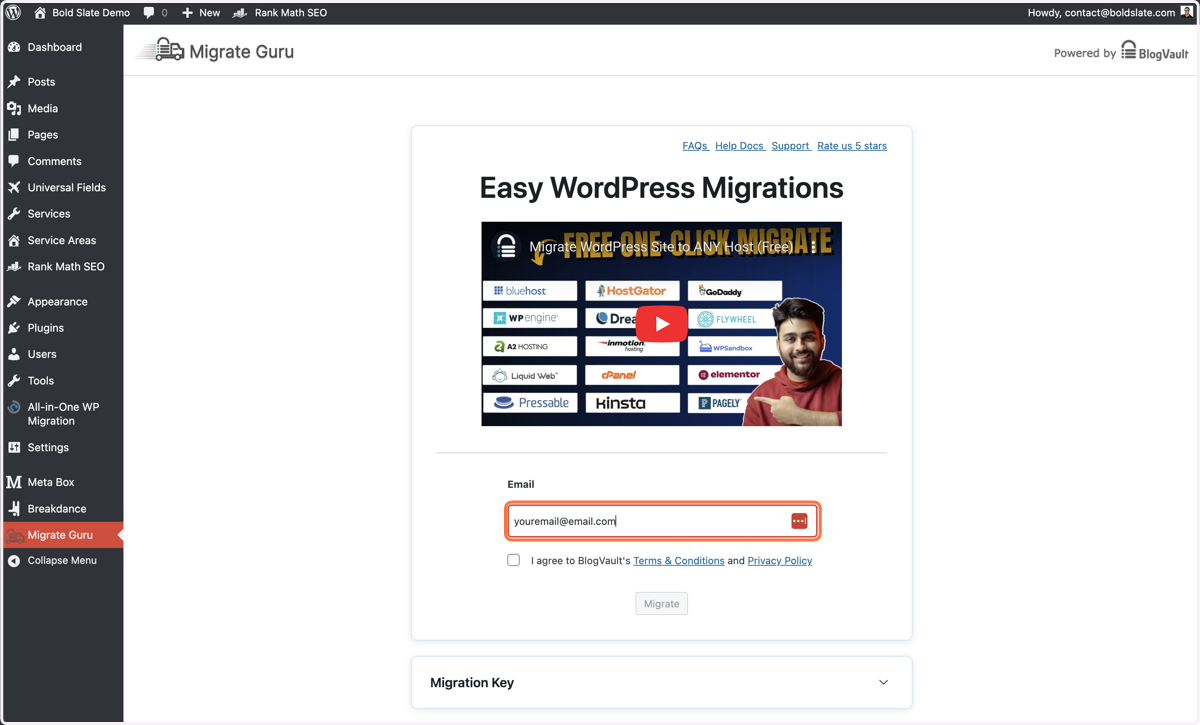Click the Service Areas house icon
The image size is (1200, 725).
click(x=14, y=240)
